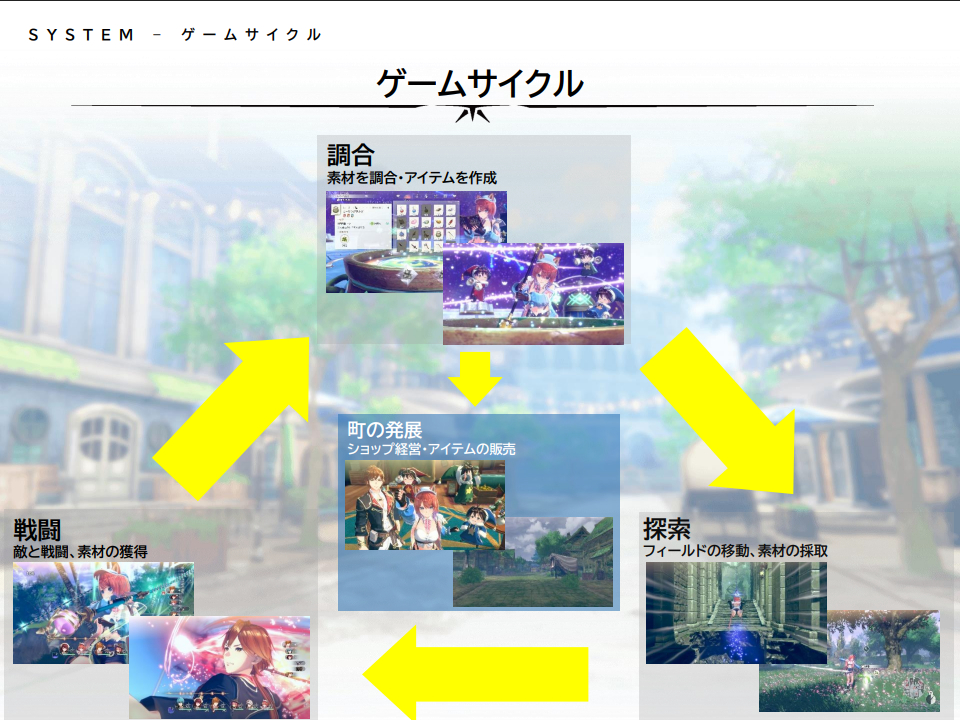Click the main title ゲームサイクル
Viewport: 960px width, 720px height.
479,83
